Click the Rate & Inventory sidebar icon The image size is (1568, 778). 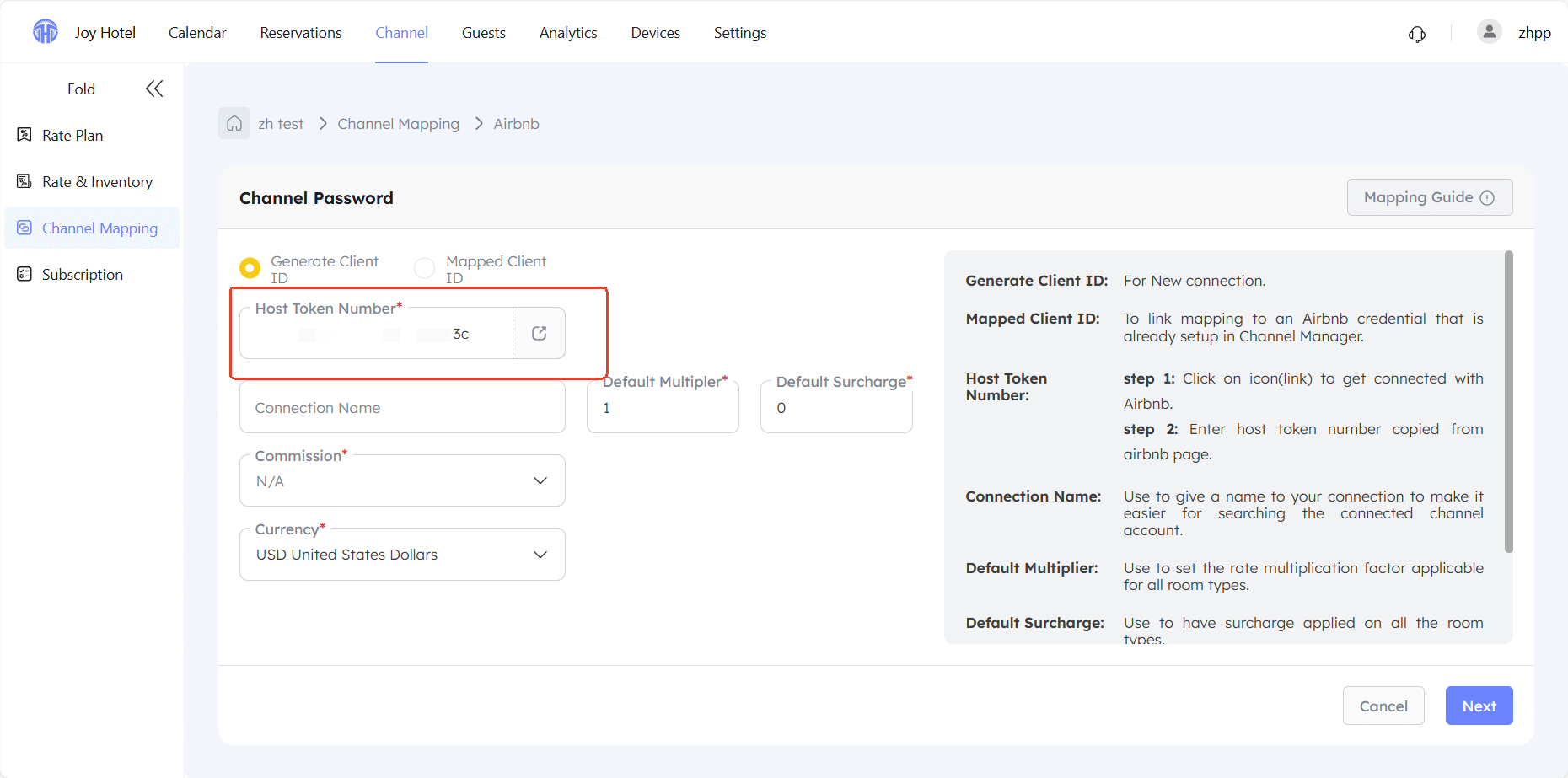(24, 181)
